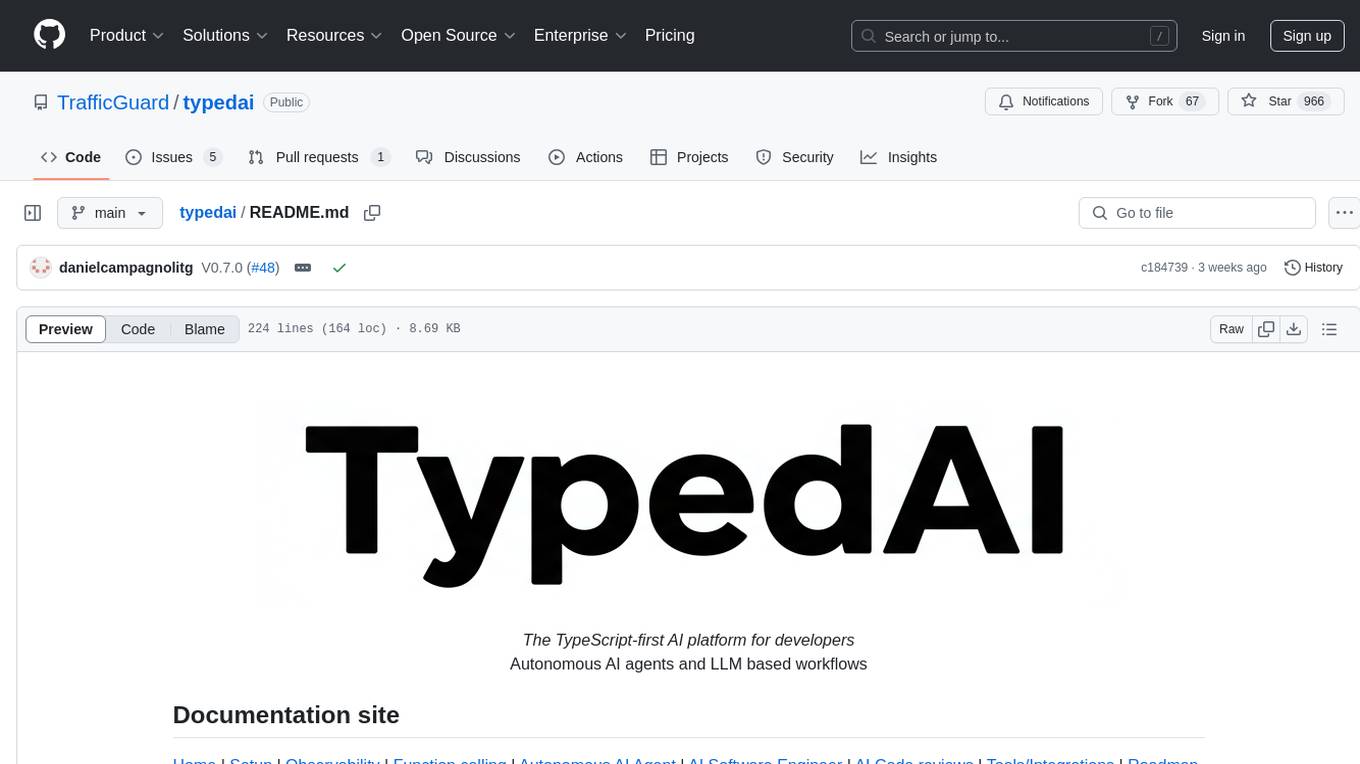Click the Issues count badge 5
The height and width of the screenshot is (764, 1360).
(212, 157)
